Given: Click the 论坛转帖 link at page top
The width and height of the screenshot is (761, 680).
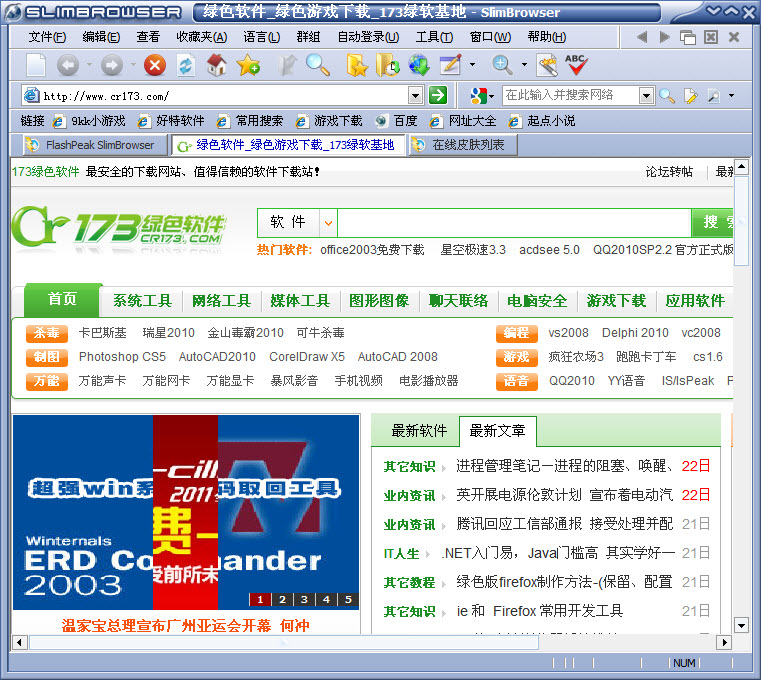Looking at the screenshot, I should click(x=669, y=172).
